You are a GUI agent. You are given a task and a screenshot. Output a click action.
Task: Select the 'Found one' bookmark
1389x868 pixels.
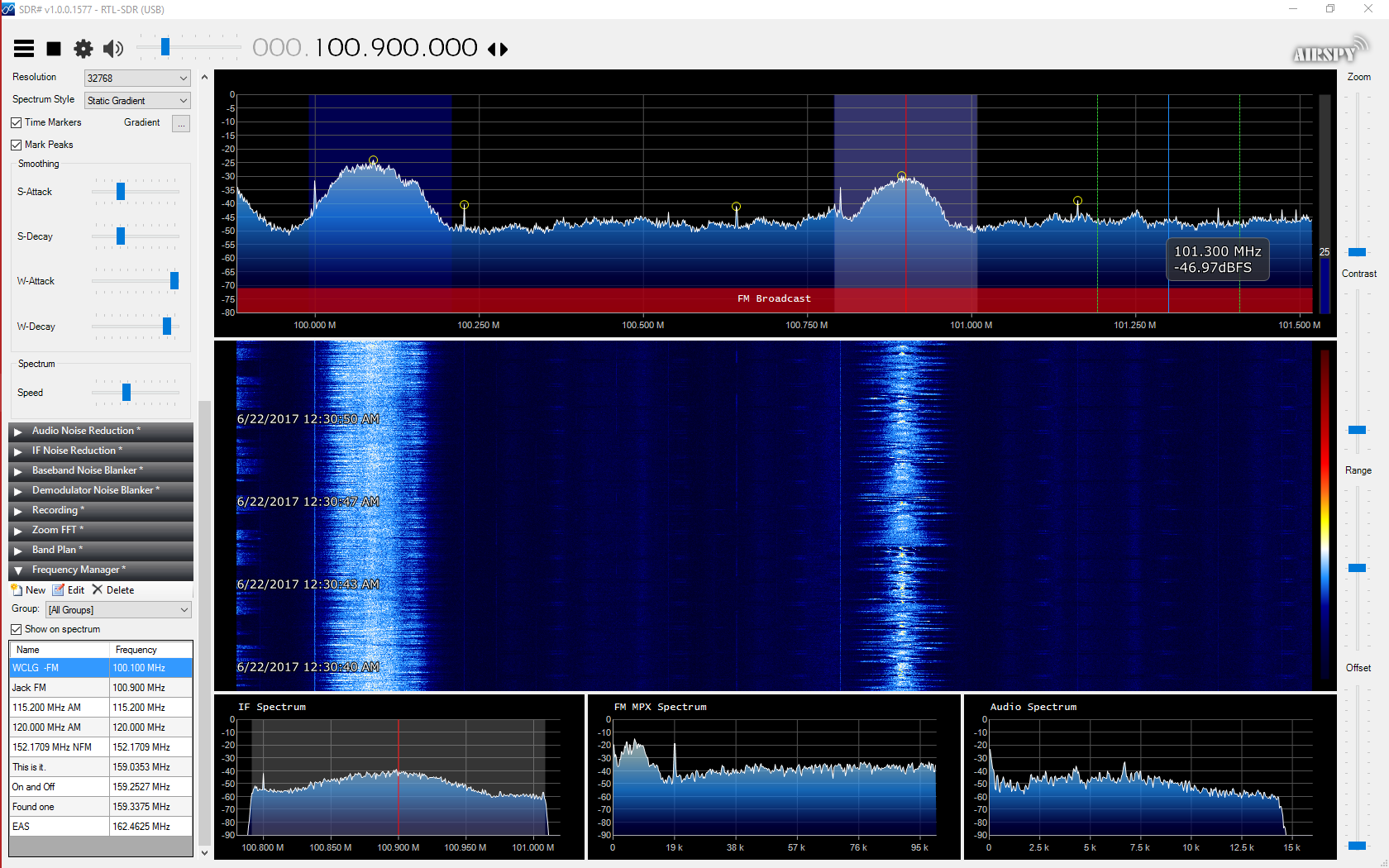pyautogui.click(x=101, y=807)
